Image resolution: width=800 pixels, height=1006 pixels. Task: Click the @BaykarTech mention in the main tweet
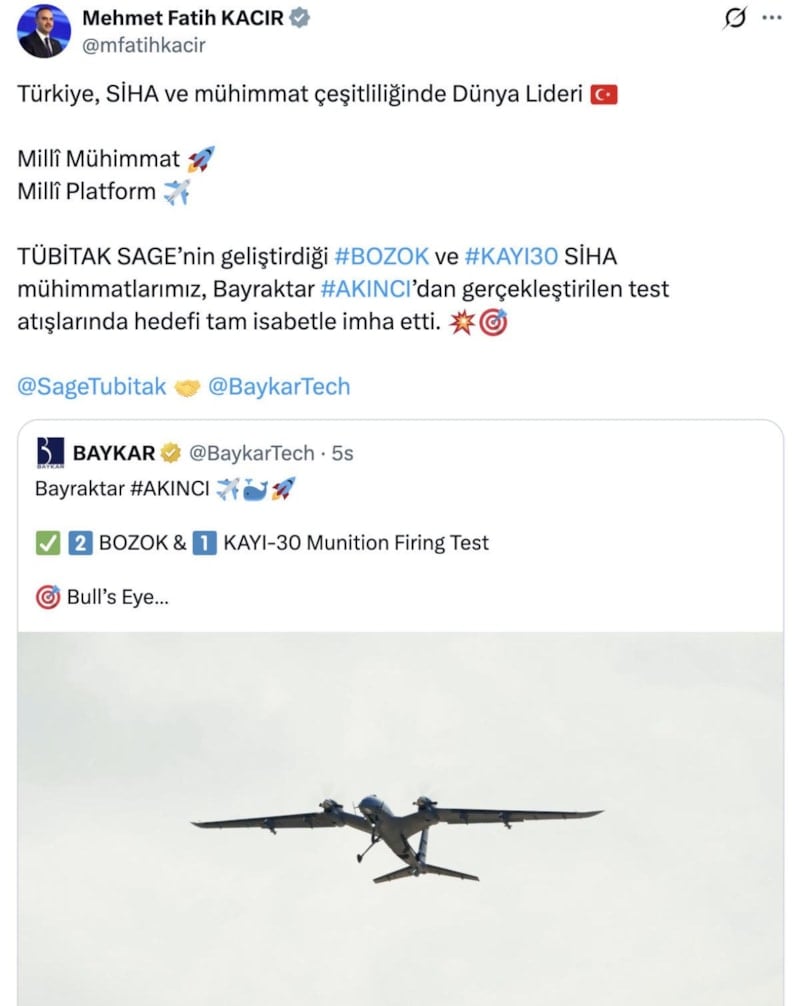pos(279,387)
